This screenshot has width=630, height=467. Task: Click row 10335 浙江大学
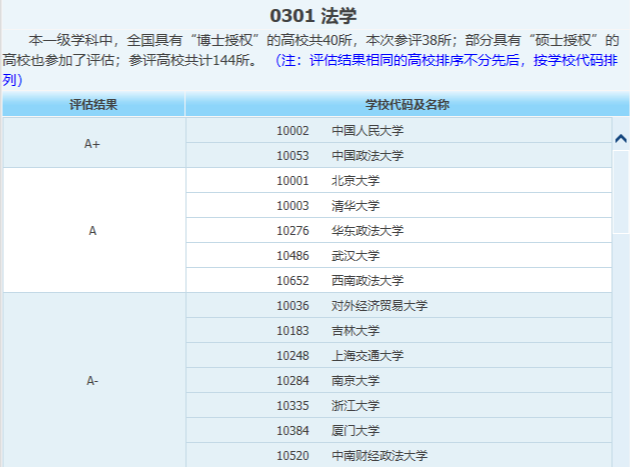pyautogui.click(x=399, y=405)
